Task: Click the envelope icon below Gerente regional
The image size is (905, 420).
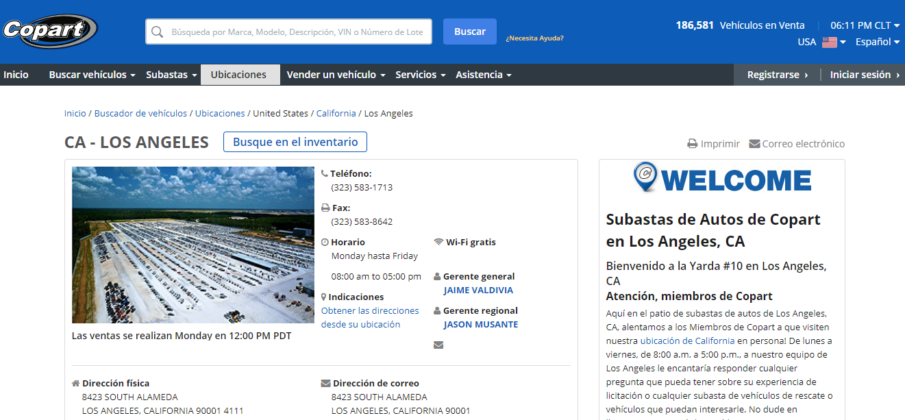Action: pos(438,345)
